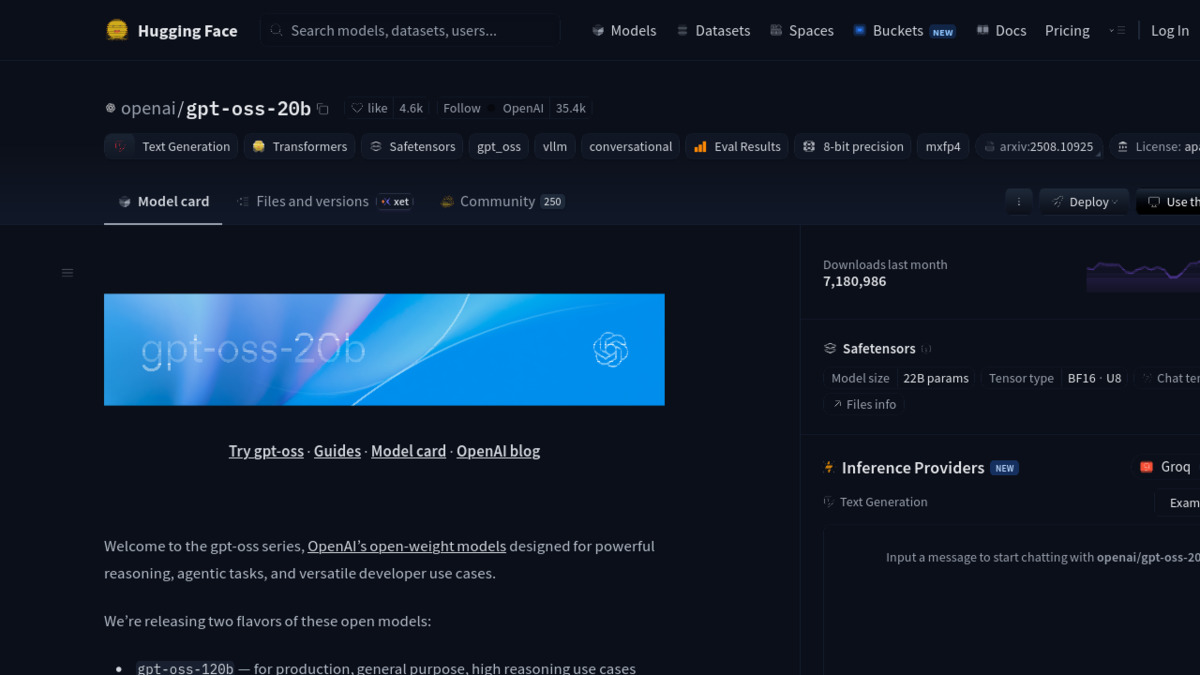Image resolution: width=1200 pixels, height=675 pixels.
Task: Click the NEW badge by Inference Providers
Action: 1004,468
